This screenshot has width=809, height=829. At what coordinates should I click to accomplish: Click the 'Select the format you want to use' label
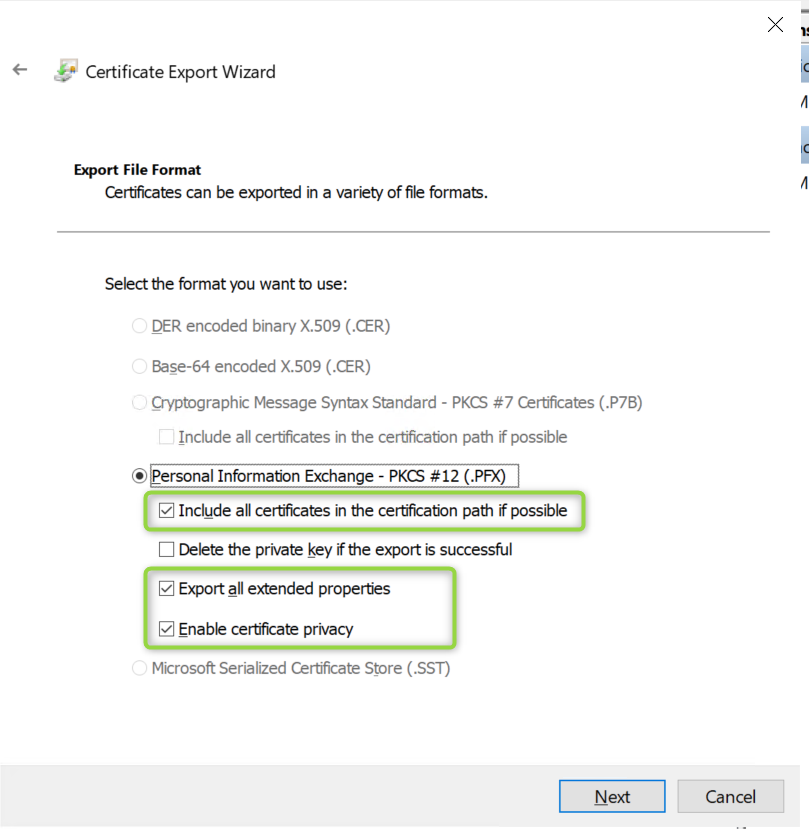[226, 284]
